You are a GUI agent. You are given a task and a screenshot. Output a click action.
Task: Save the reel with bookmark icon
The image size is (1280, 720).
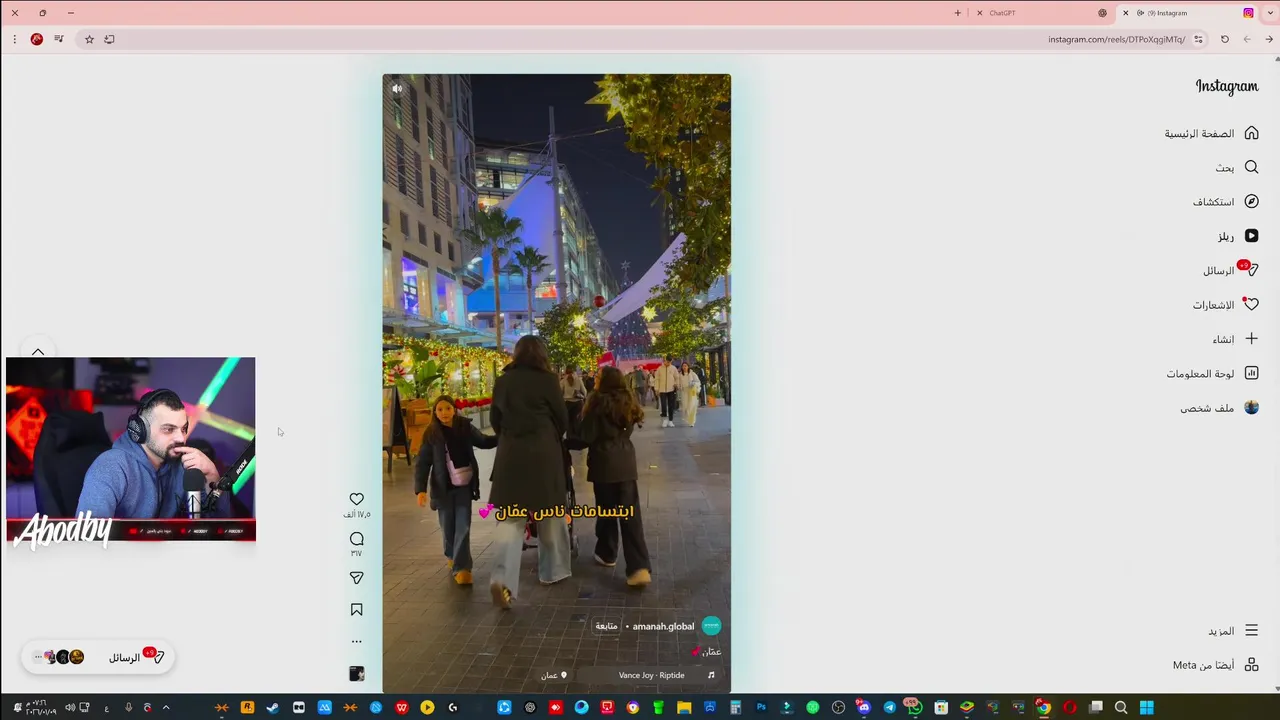point(357,610)
